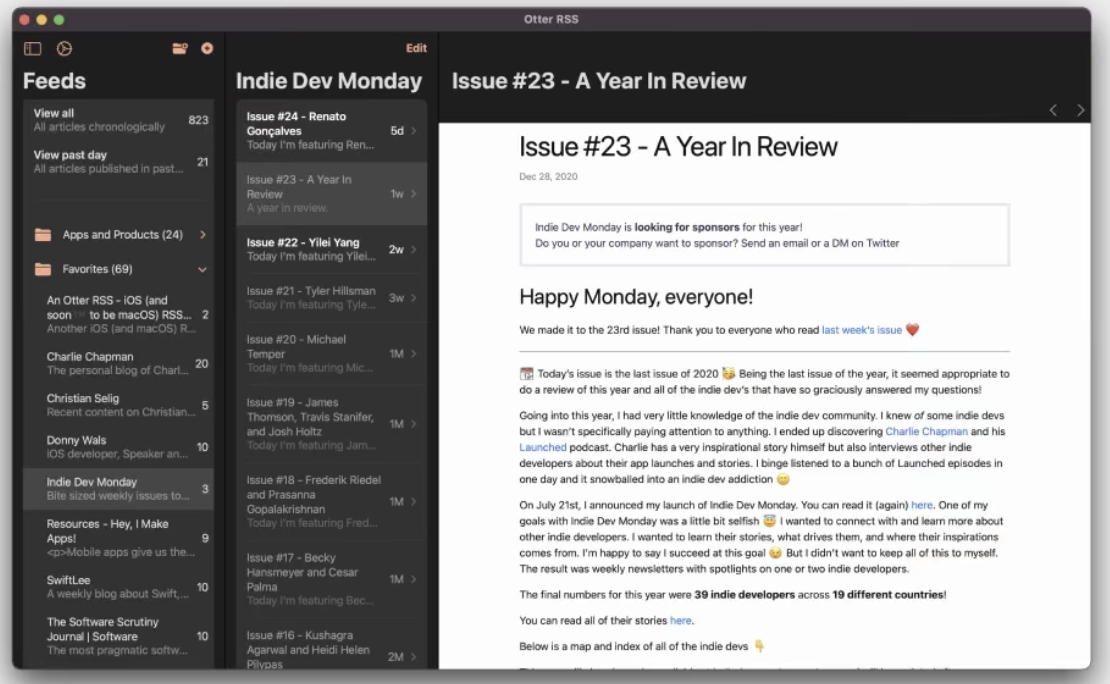Open Issue #20 Michael Temper chevron

[x=414, y=354]
